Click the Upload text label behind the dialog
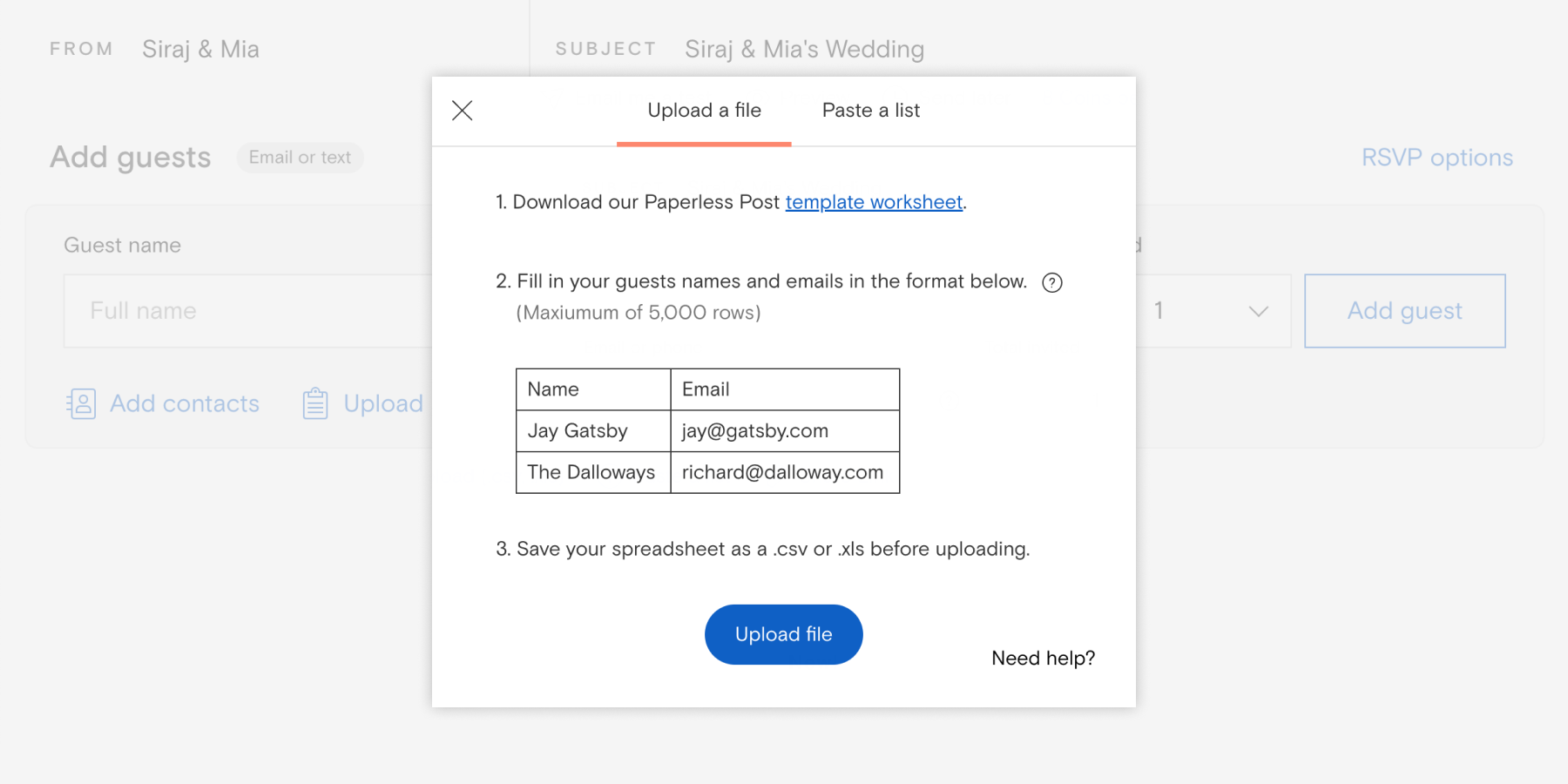 pyautogui.click(x=383, y=404)
